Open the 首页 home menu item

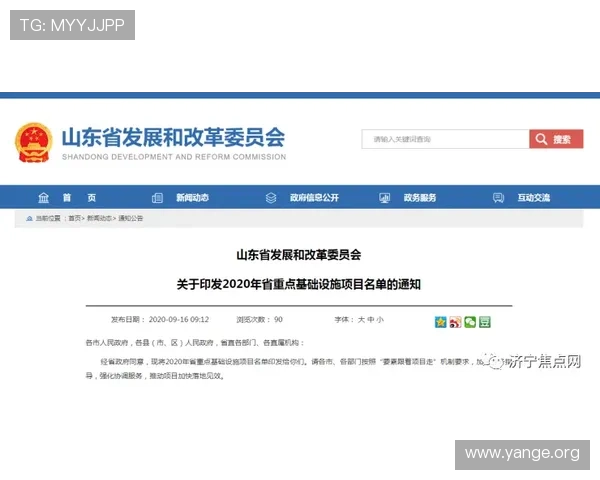(x=79, y=198)
